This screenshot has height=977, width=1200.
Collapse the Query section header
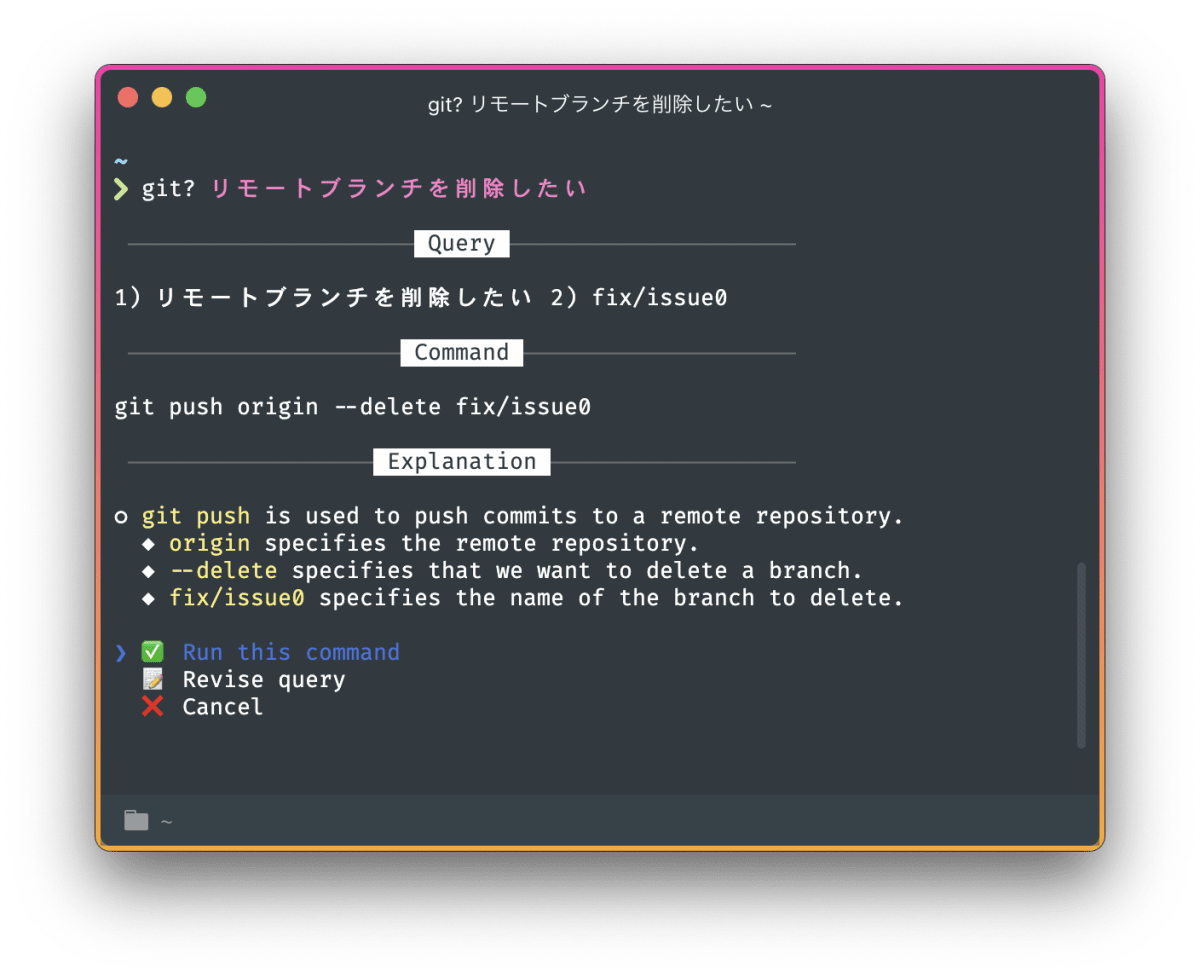tap(461, 243)
